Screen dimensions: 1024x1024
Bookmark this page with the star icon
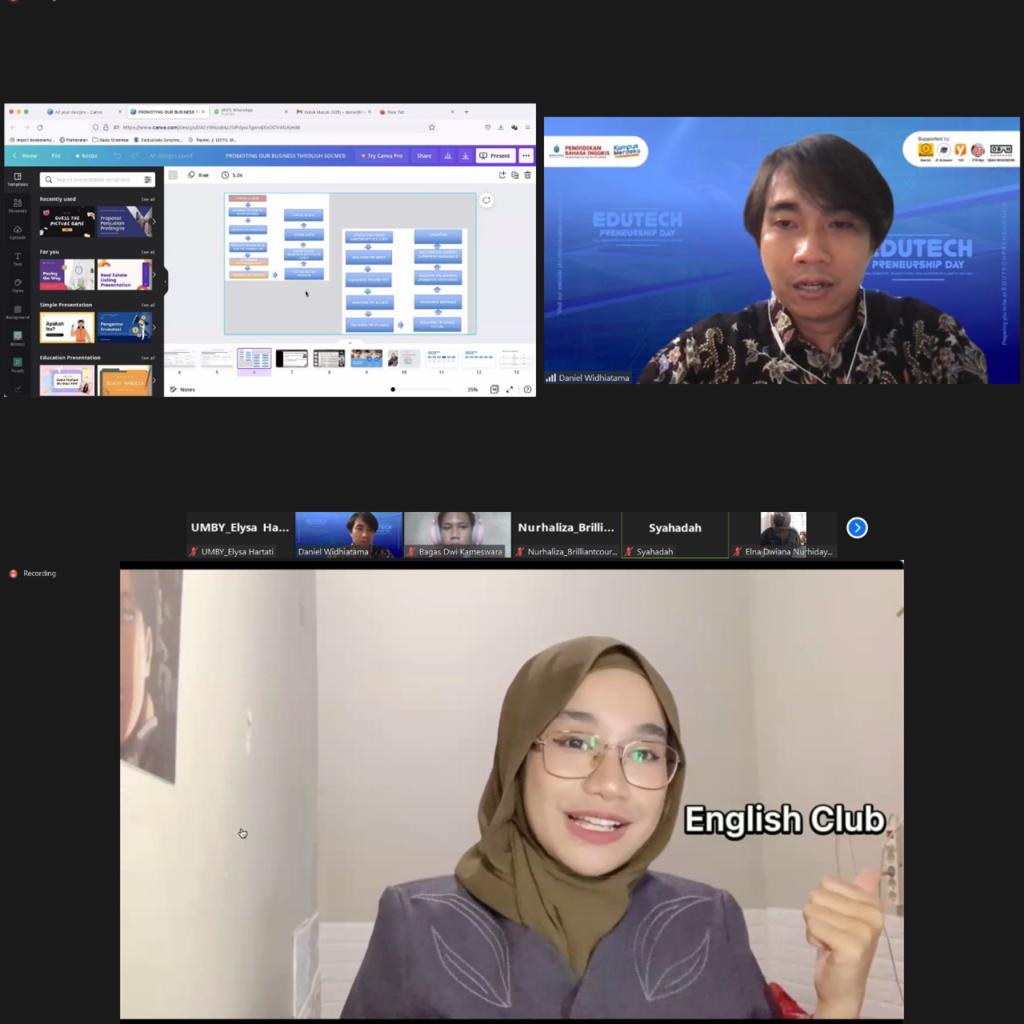432,127
